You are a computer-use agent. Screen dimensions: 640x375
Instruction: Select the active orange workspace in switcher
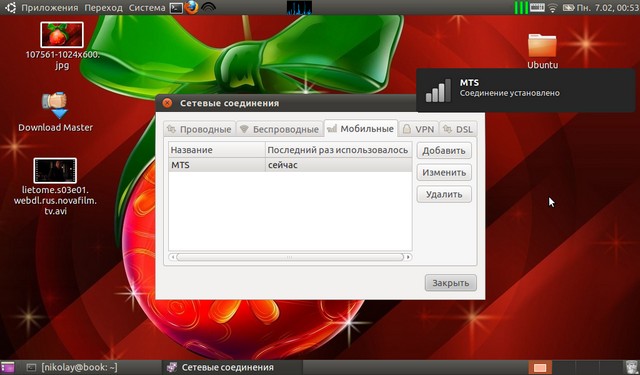pos(540,367)
